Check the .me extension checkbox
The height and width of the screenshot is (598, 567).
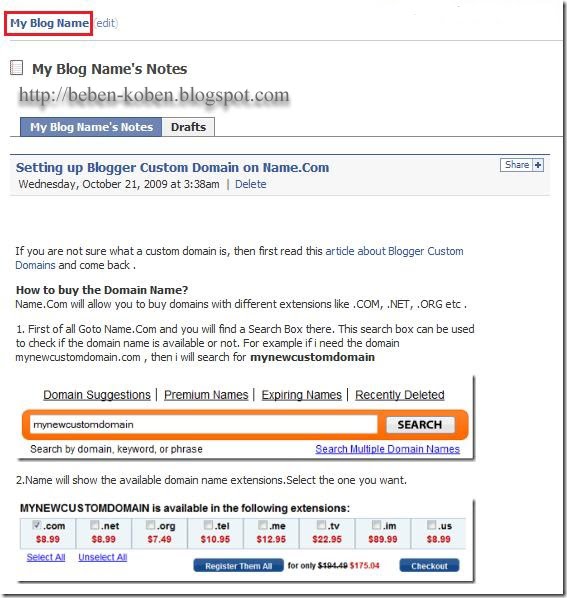coord(262,525)
